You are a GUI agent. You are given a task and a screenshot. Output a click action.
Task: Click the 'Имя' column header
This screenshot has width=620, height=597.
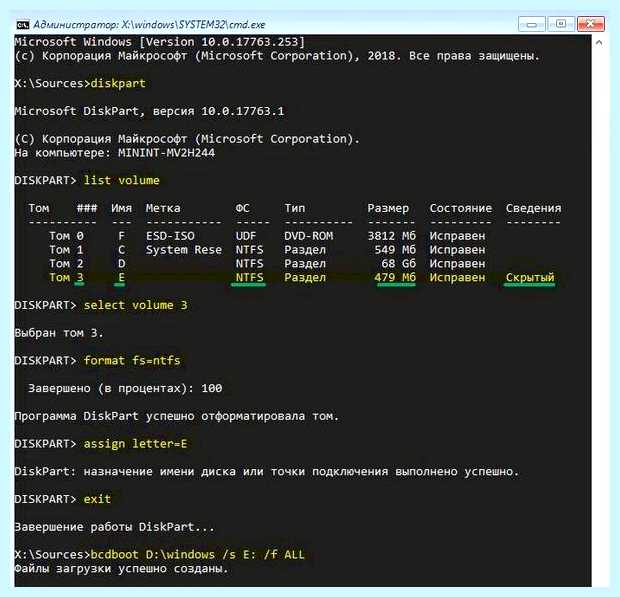[121, 208]
